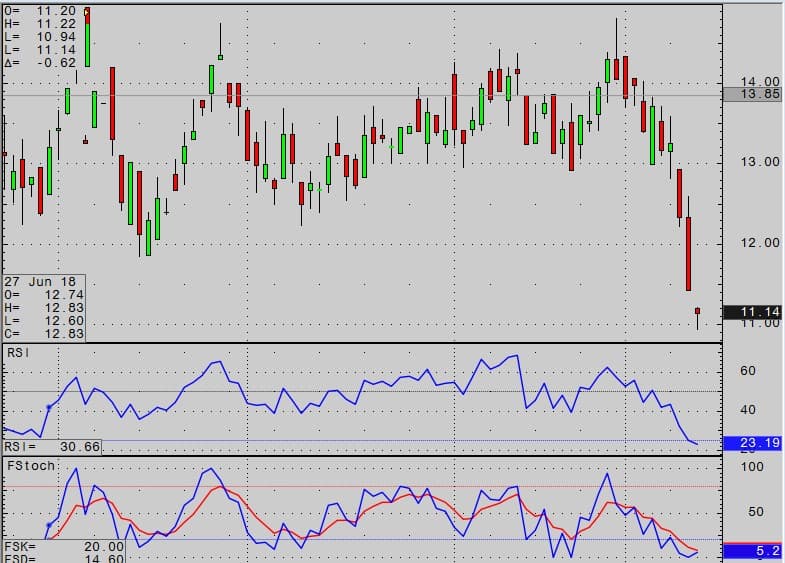This screenshot has width=785, height=563.
Task: Click the C= 12.83 cursor value
Action: (x=44, y=334)
